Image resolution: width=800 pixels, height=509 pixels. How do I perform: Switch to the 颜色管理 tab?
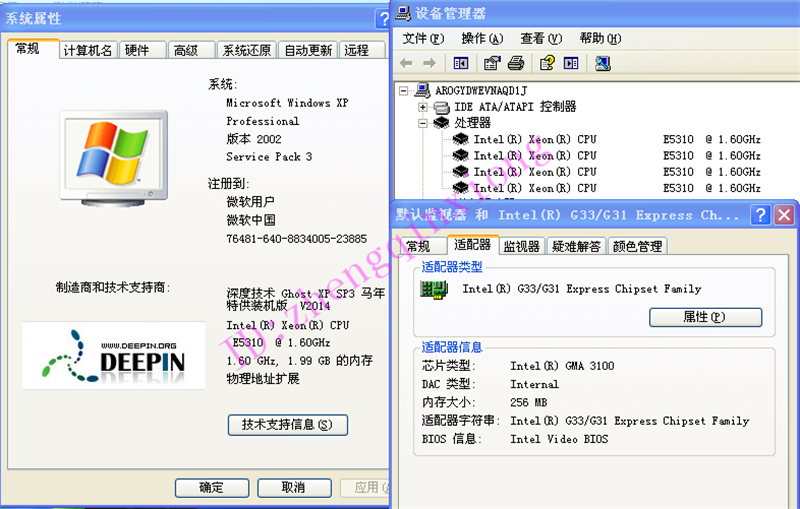coord(638,247)
